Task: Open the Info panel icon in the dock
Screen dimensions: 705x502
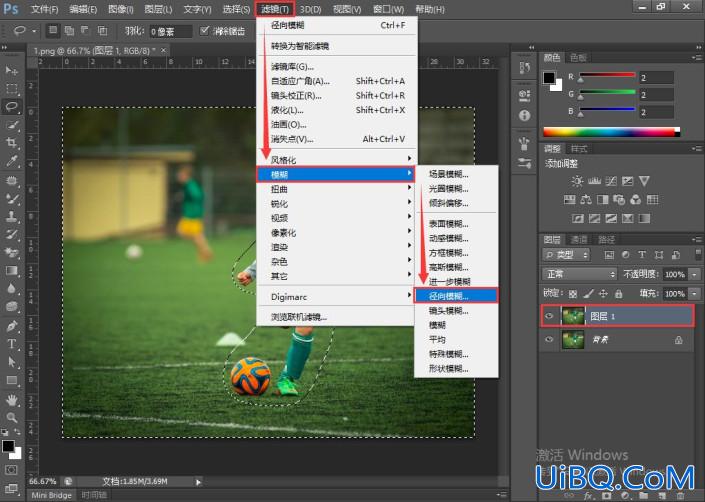Action: pos(524,116)
